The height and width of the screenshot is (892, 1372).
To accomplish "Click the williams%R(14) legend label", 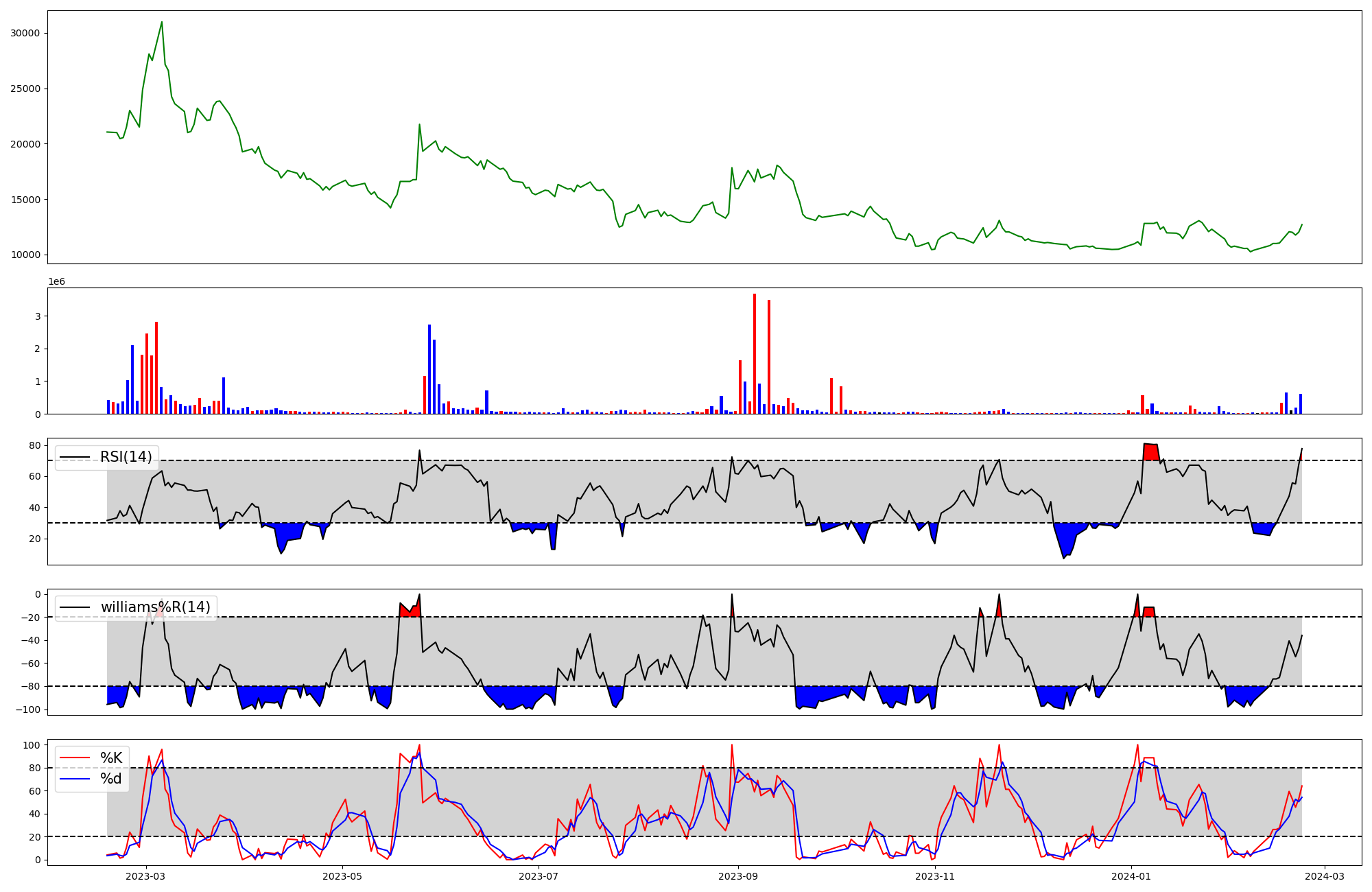I will [155, 607].
